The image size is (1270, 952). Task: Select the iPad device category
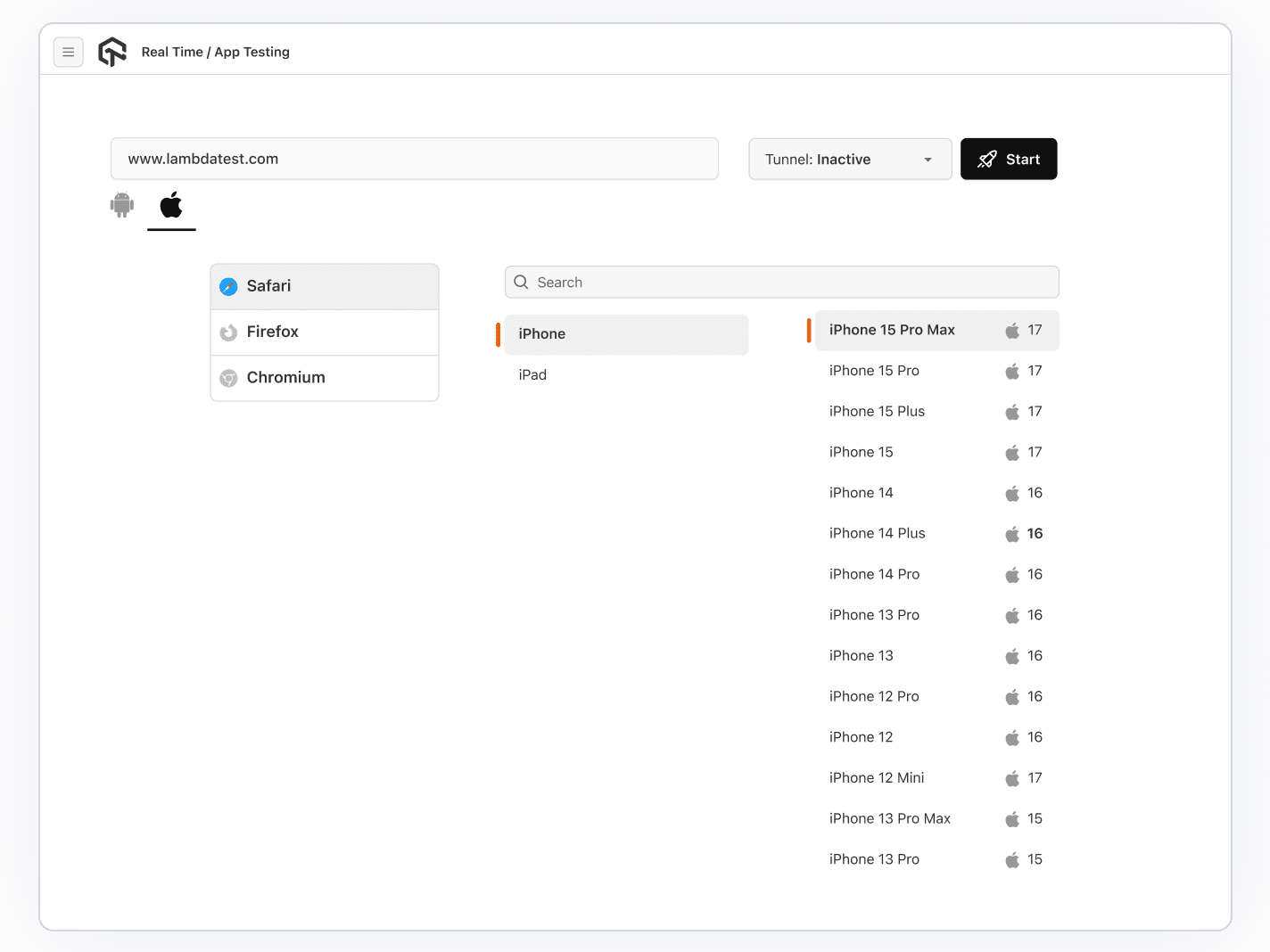tap(533, 375)
